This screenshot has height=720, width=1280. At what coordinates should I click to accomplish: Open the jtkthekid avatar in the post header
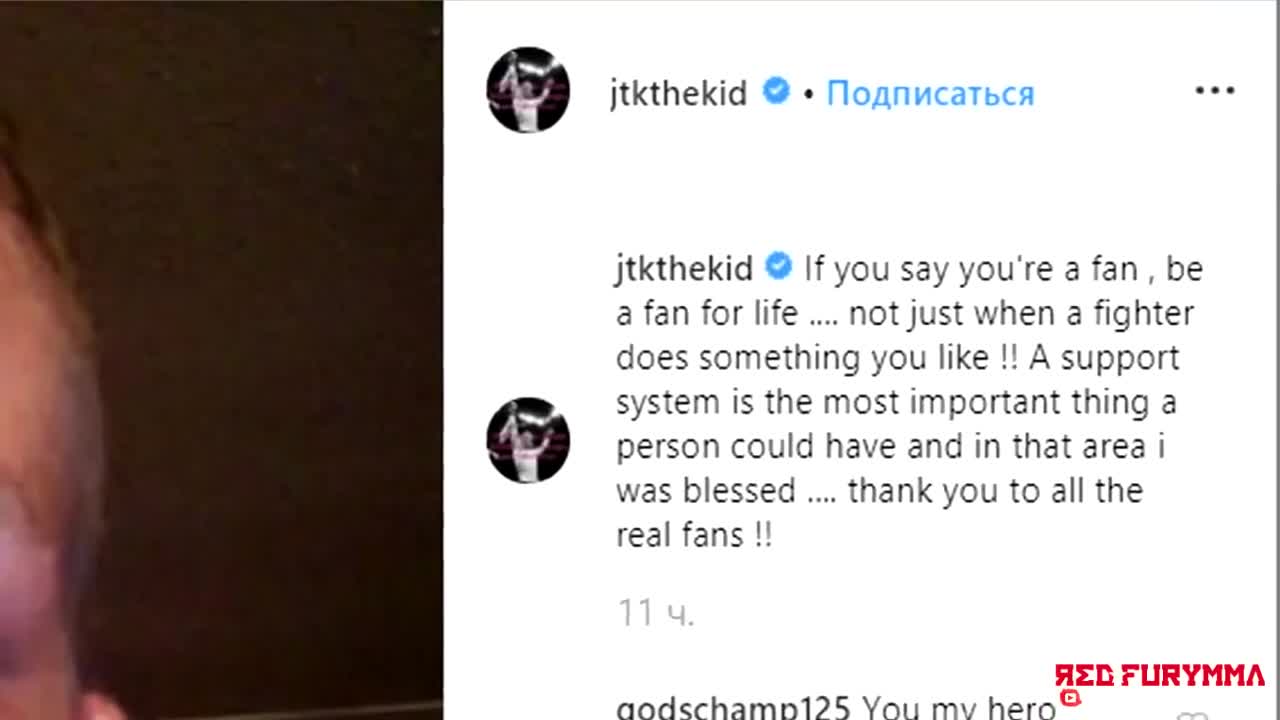(528, 90)
